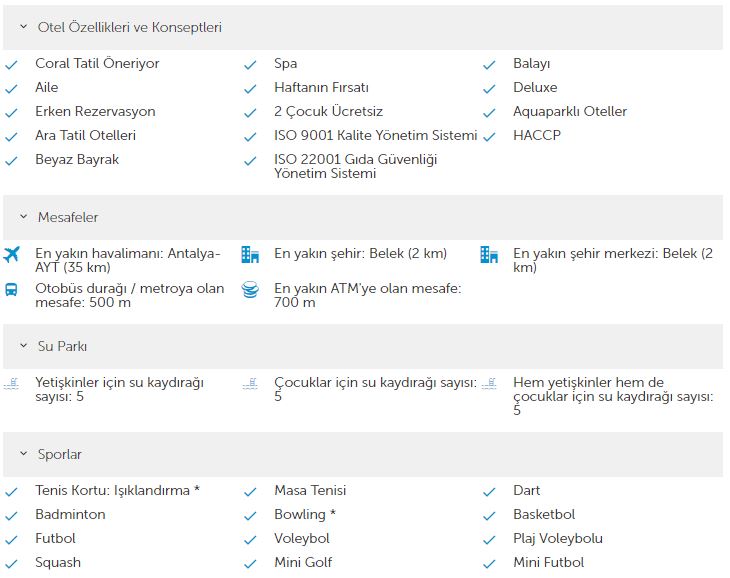
Task: Click the Mini Golf item
Action: click(303, 562)
